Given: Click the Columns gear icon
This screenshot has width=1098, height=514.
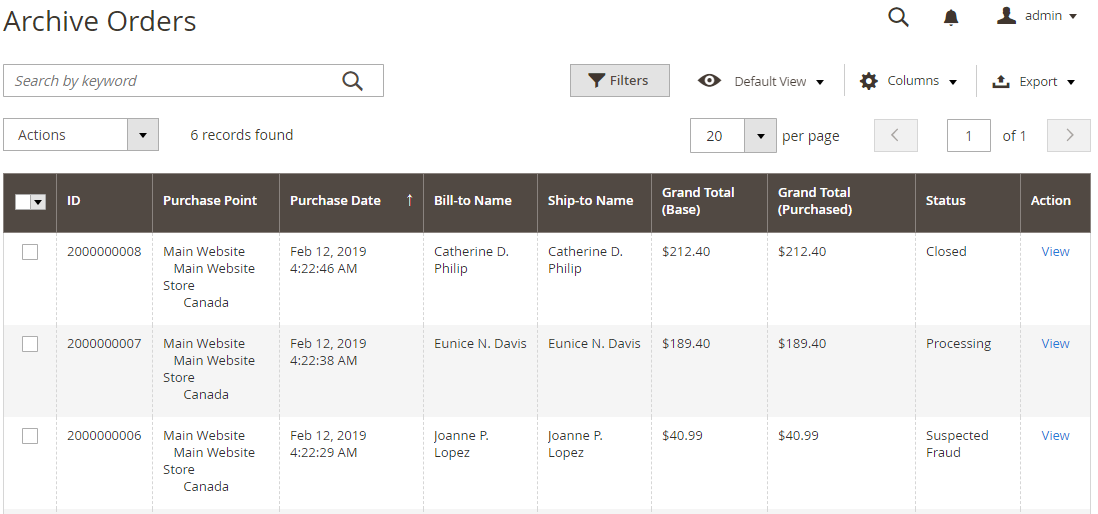Looking at the screenshot, I should [869, 81].
